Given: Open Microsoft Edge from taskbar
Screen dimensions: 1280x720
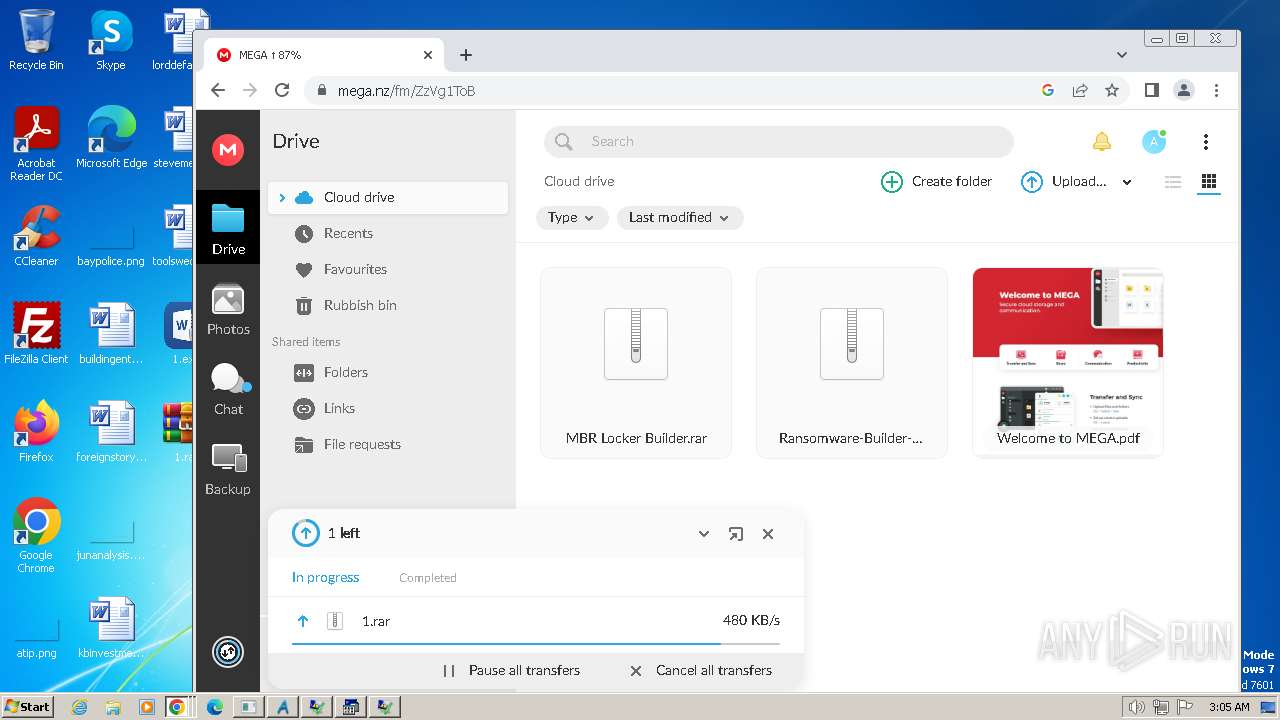Looking at the screenshot, I should click(x=215, y=707).
